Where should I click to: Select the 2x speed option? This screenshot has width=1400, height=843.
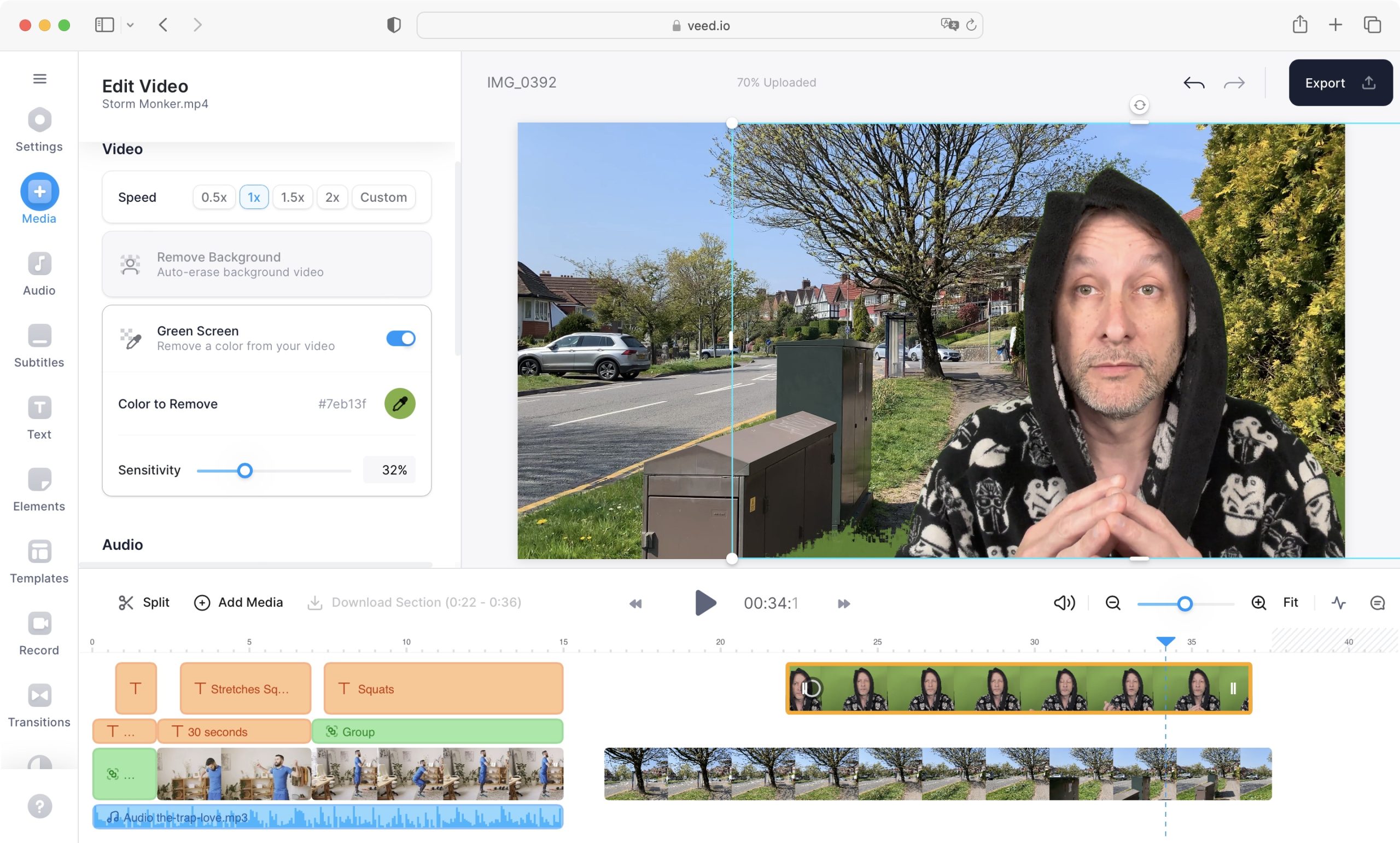tap(332, 197)
